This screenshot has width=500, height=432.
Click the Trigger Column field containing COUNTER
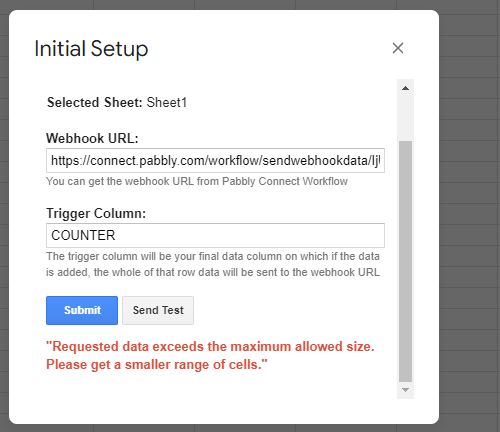[215, 235]
